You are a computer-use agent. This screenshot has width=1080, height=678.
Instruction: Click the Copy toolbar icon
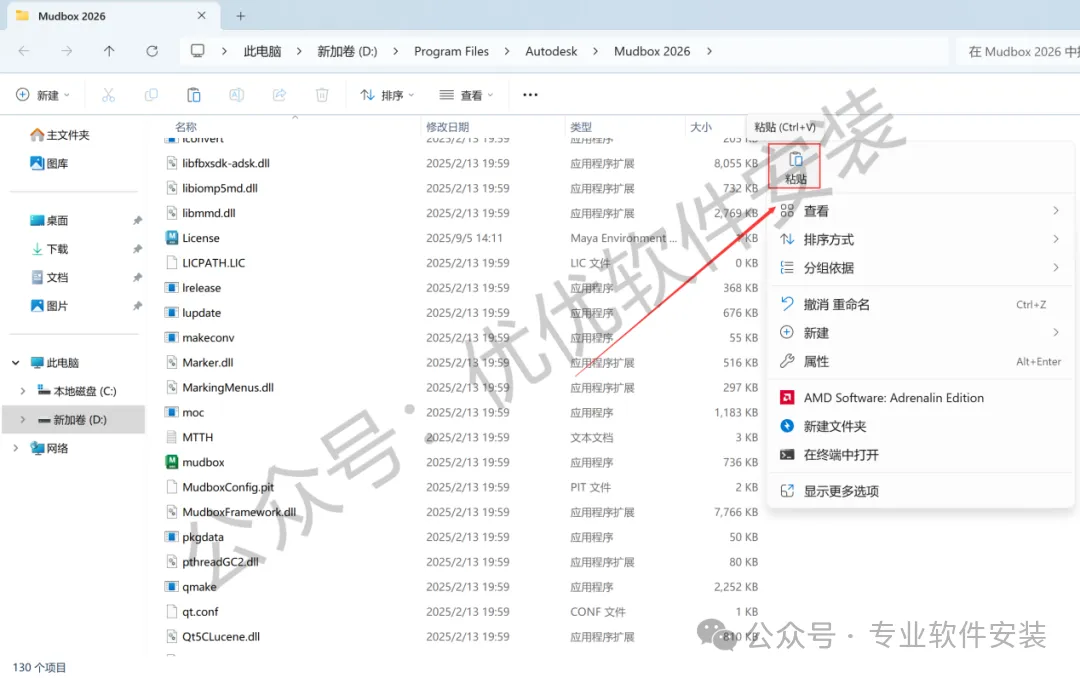point(151,95)
